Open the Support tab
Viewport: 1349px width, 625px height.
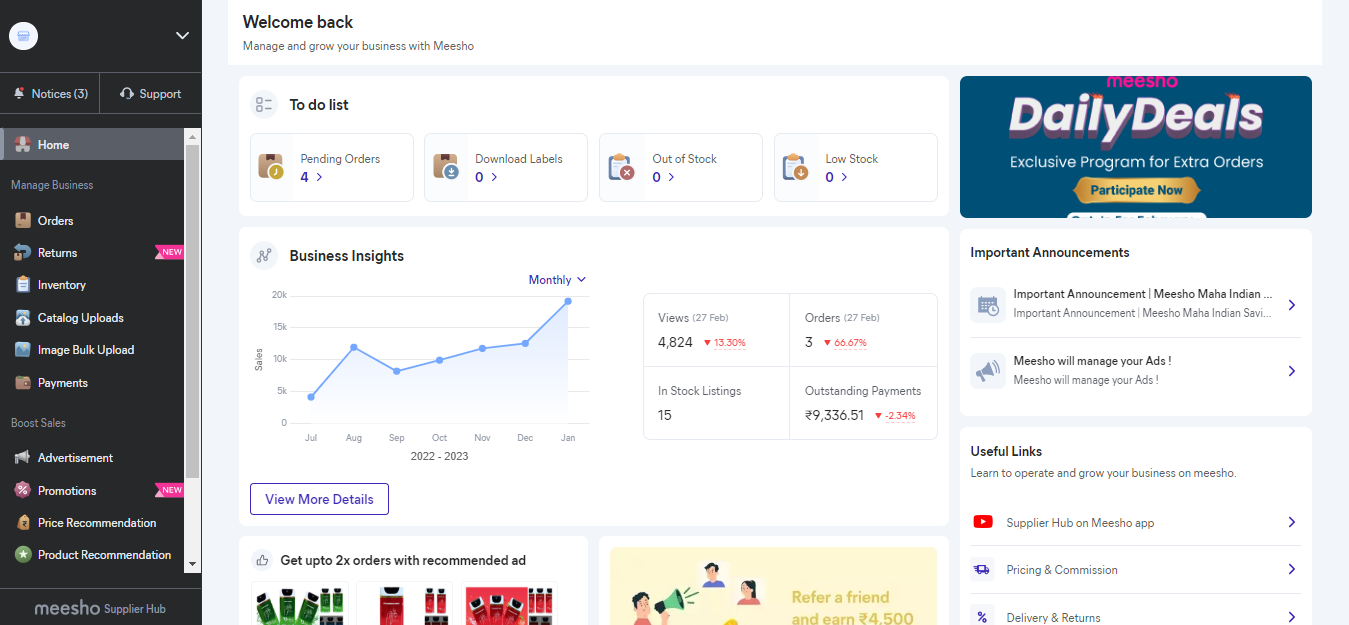[151, 92]
